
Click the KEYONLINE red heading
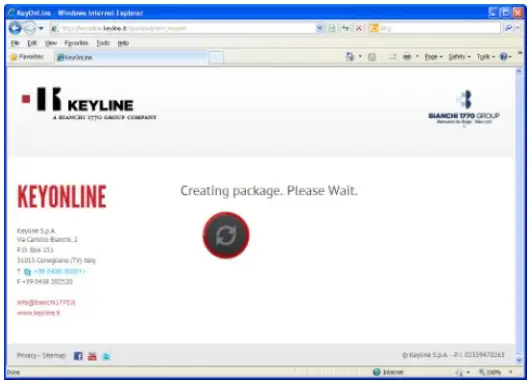point(62,196)
